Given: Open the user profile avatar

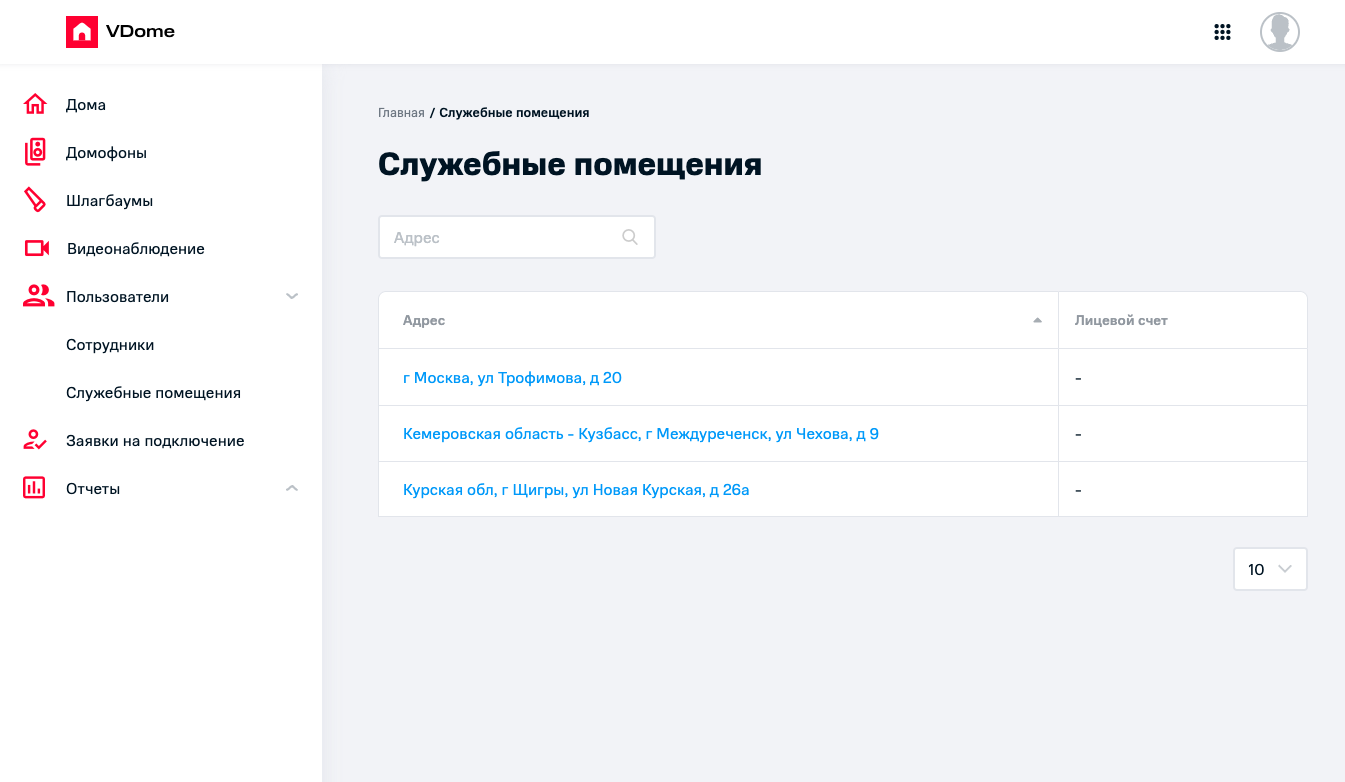Looking at the screenshot, I should pyautogui.click(x=1280, y=32).
